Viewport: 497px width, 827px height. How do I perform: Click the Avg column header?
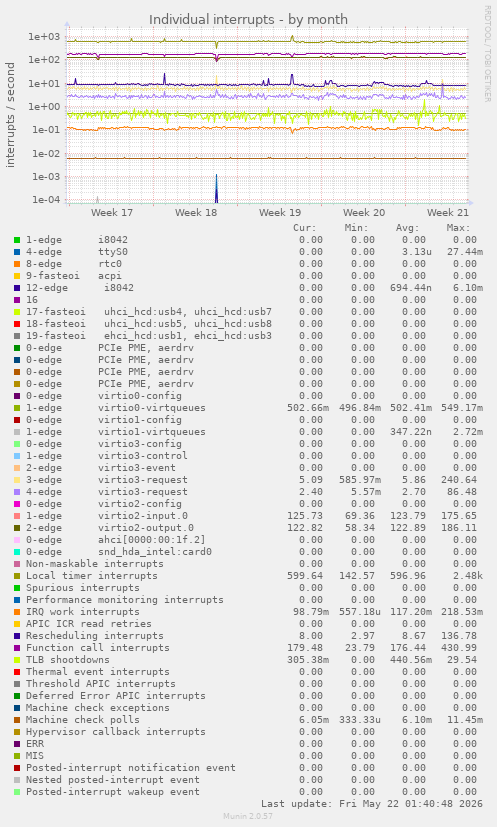click(407, 228)
